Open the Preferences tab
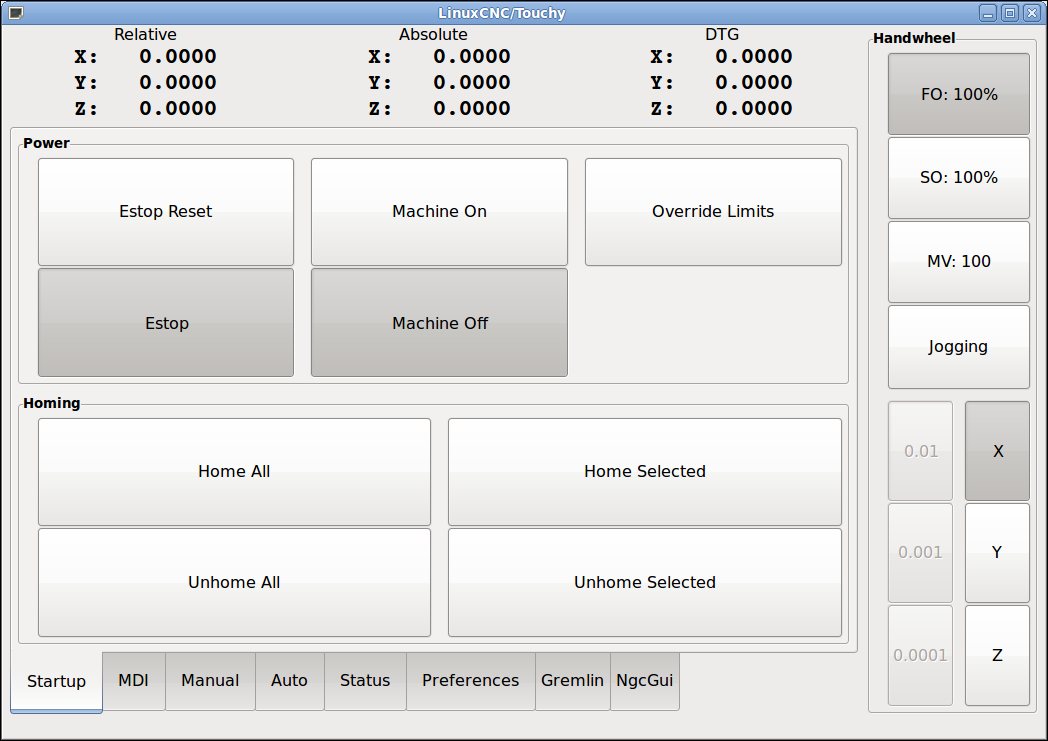This screenshot has height=741, width=1048. (x=471, y=681)
